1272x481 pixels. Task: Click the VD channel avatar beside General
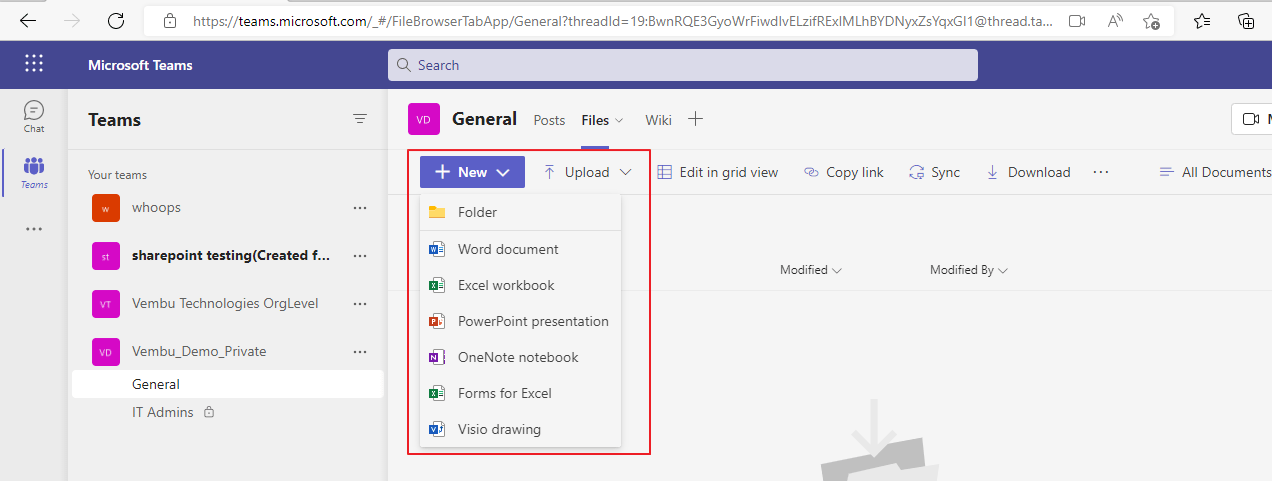coord(423,119)
